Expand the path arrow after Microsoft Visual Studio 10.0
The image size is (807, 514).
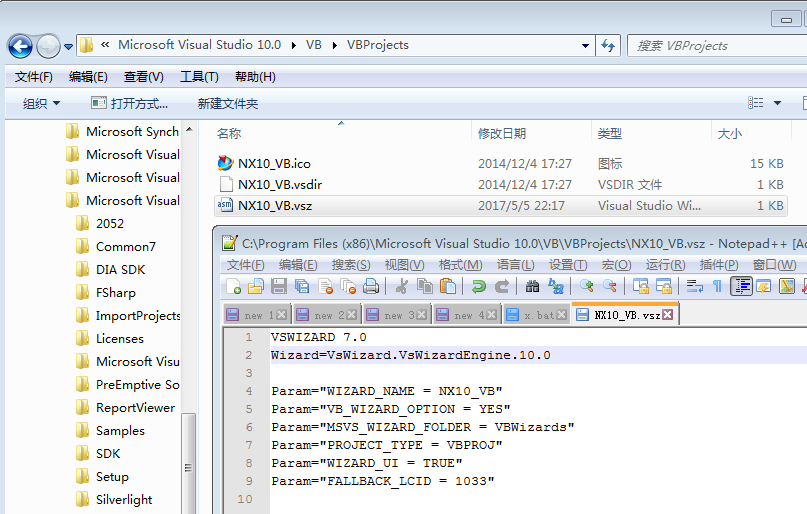(x=293, y=45)
